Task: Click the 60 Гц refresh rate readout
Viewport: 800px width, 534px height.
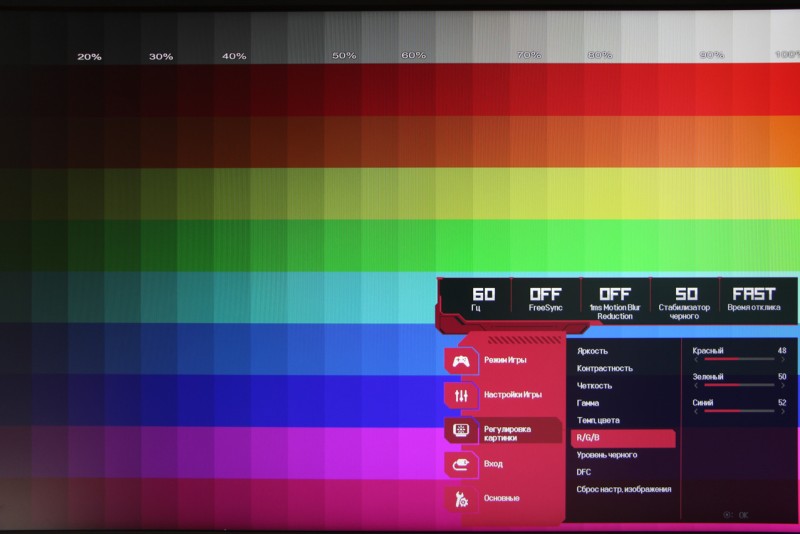Action: coord(483,299)
